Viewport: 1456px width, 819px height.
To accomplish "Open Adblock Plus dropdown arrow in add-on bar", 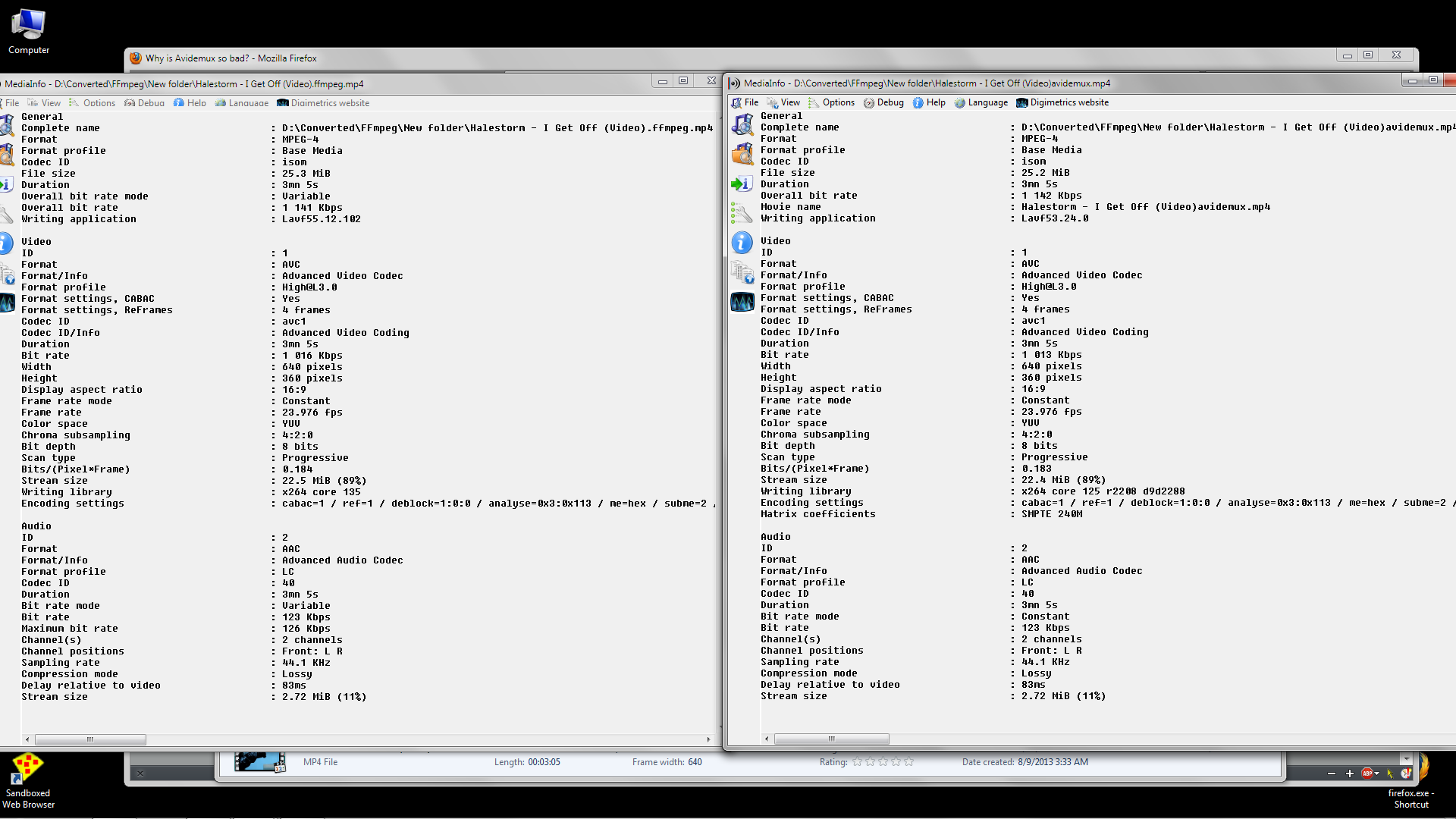I will 1377,773.
